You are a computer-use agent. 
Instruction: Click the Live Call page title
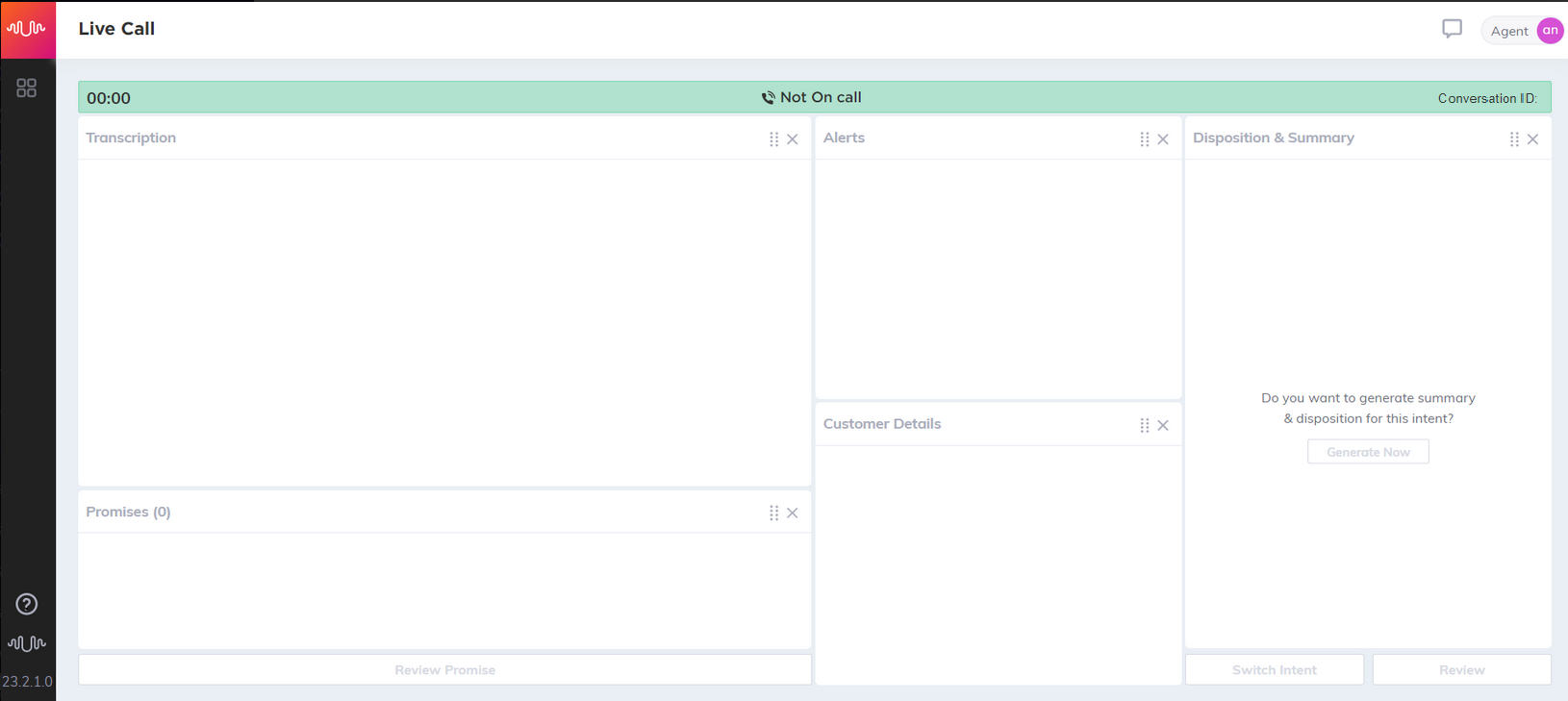point(116,29)
